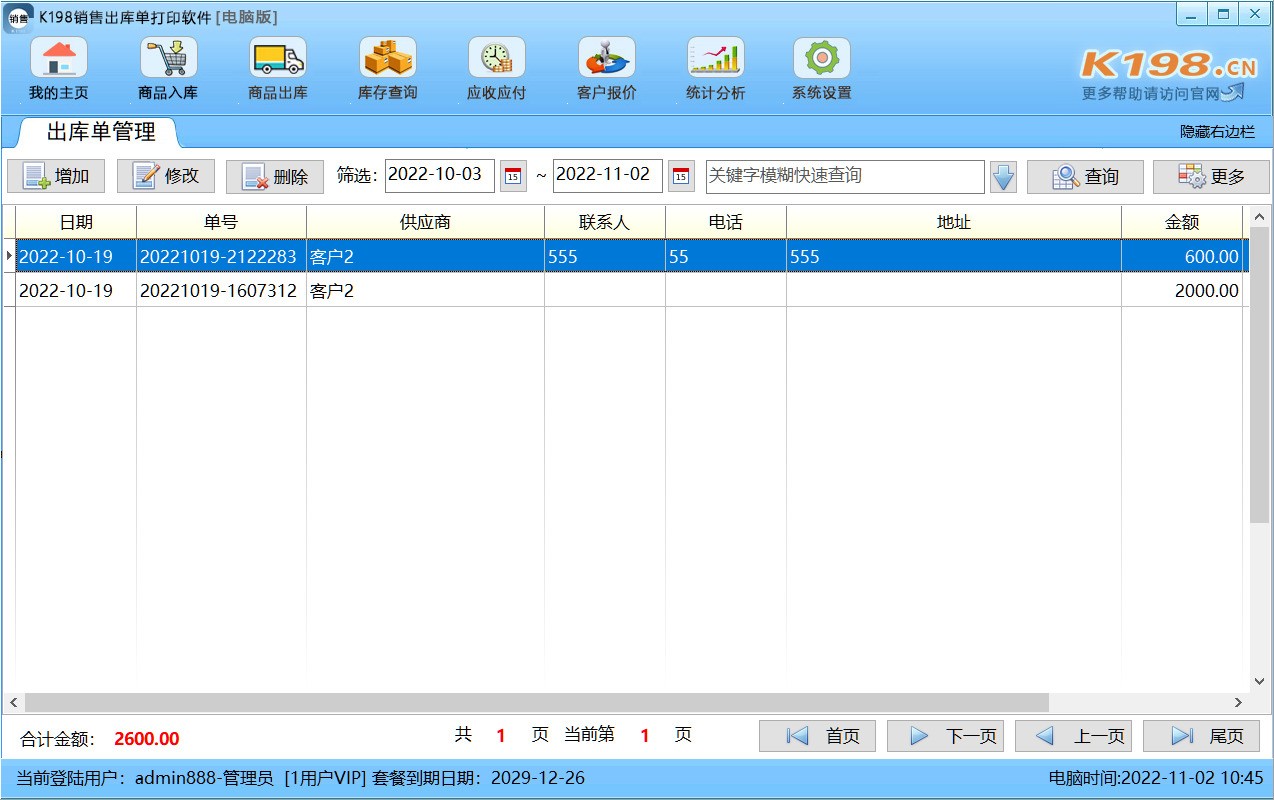
Task: Open the 我的主页 home icon
Action: coord(58,59)
